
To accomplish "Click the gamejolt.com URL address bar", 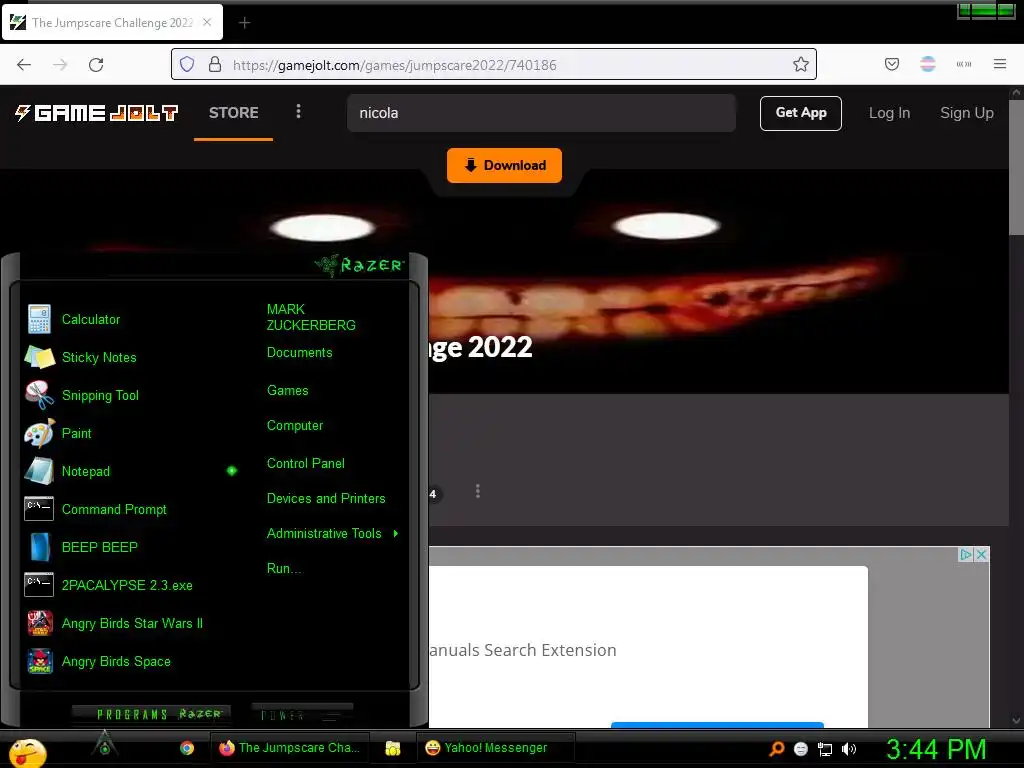I will (x=494, y=65).
